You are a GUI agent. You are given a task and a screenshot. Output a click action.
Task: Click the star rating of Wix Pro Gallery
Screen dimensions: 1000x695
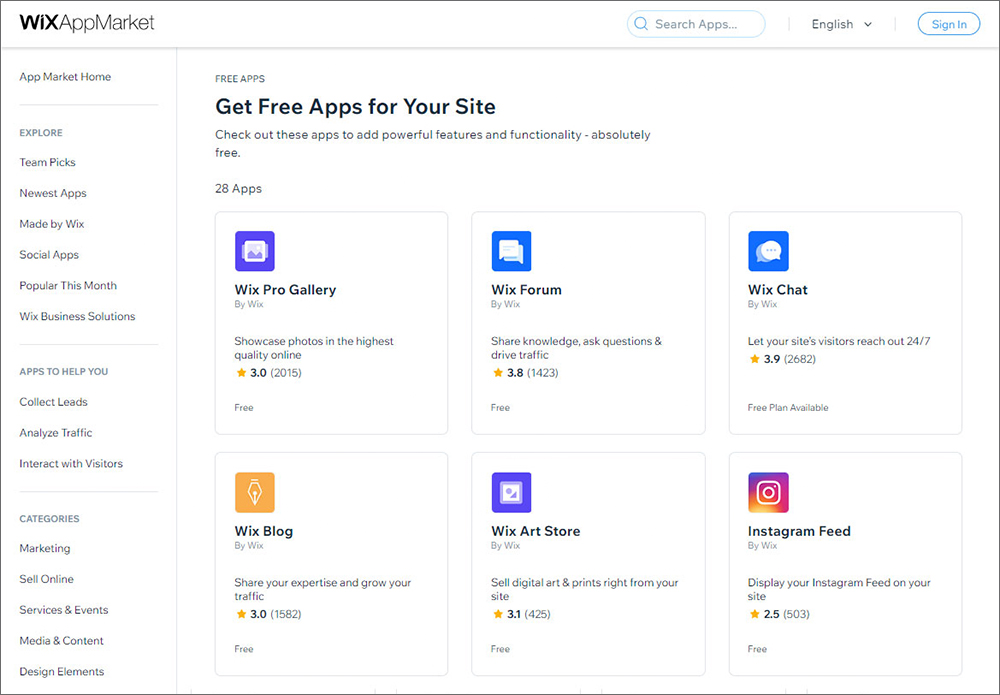pos(268,373)
